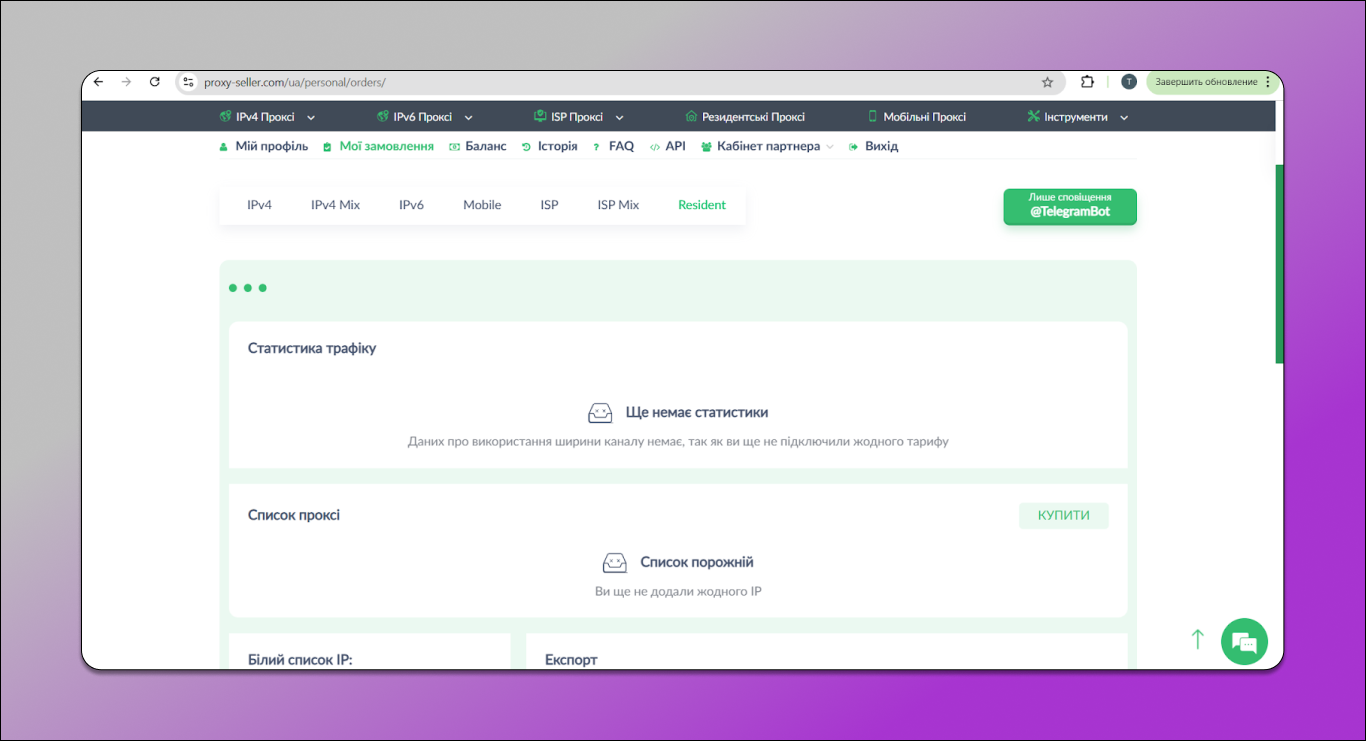Switch to the ISP orders tab
This screenshot has height=741, width=1366.
click(550, 205)
